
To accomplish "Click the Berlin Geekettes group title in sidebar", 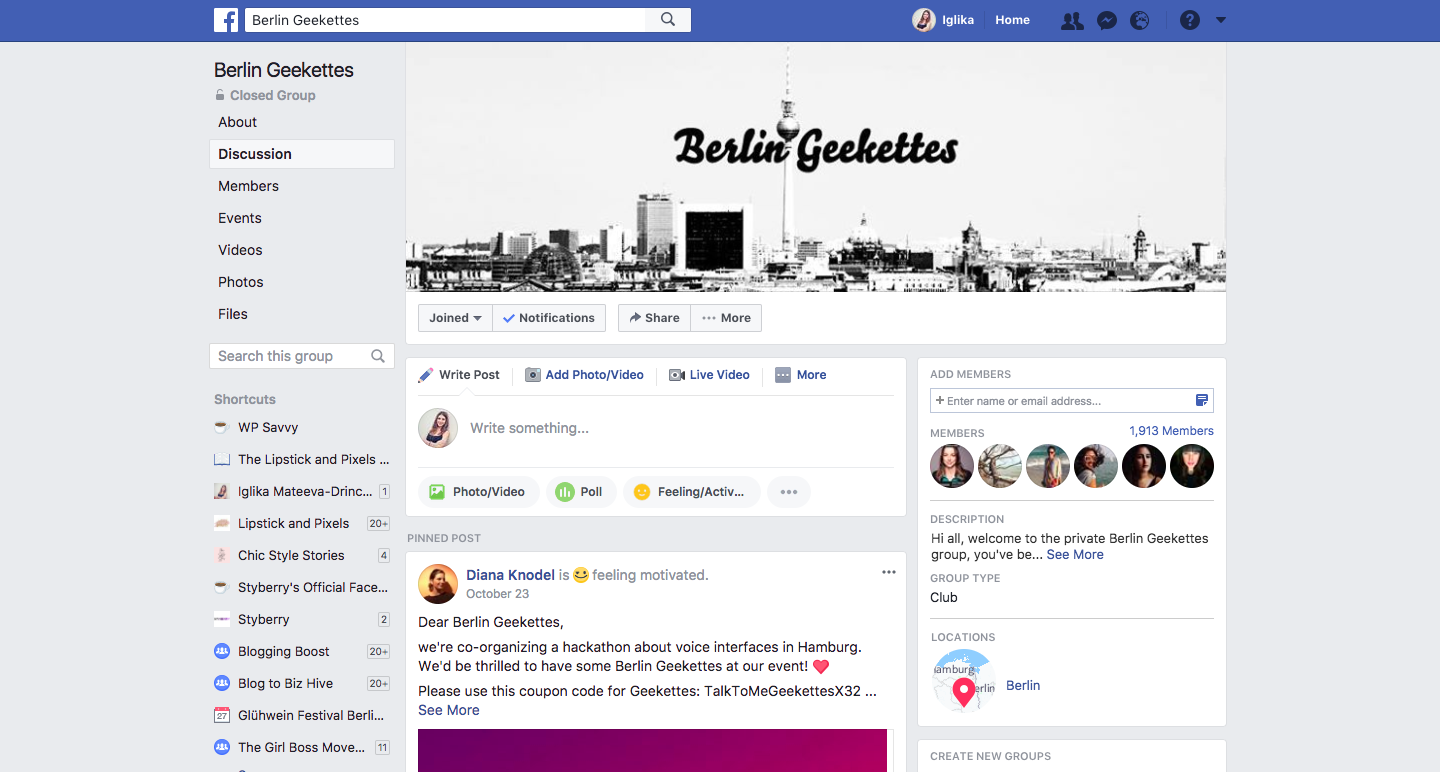I will 284,70.
